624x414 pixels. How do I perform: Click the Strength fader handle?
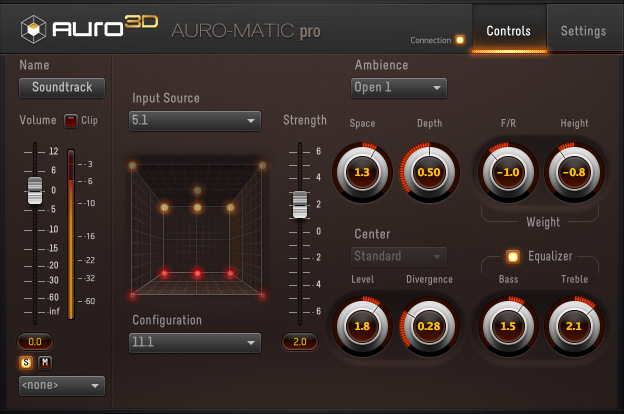click(300, 204)
